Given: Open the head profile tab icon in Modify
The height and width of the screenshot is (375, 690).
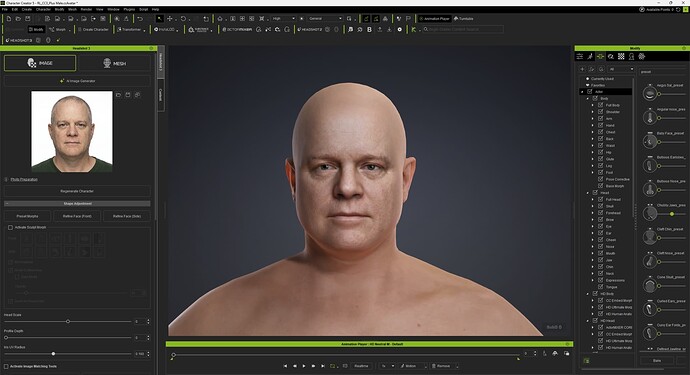Looking at the screenshot, I should pyautogui.click(x=631, y=56).
